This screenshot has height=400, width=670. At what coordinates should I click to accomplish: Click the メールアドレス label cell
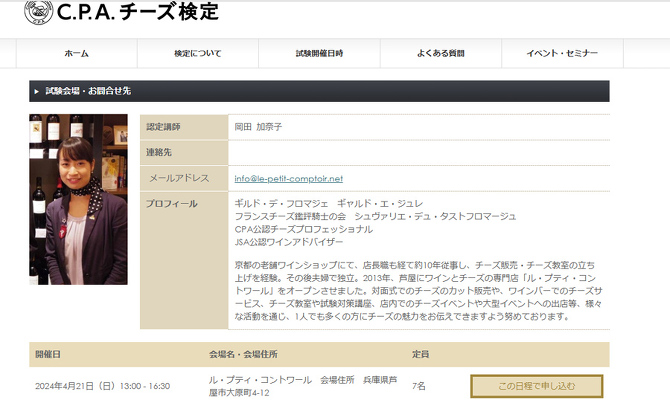pyautogui.click(x=184, y=178)
